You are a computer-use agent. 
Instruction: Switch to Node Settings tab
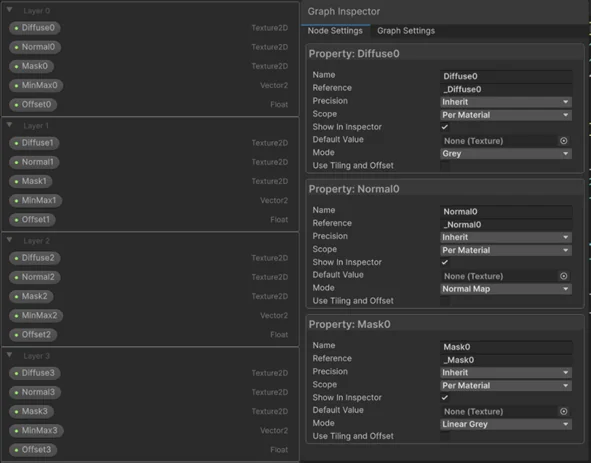pyautogui.click(x=335, y=31)
